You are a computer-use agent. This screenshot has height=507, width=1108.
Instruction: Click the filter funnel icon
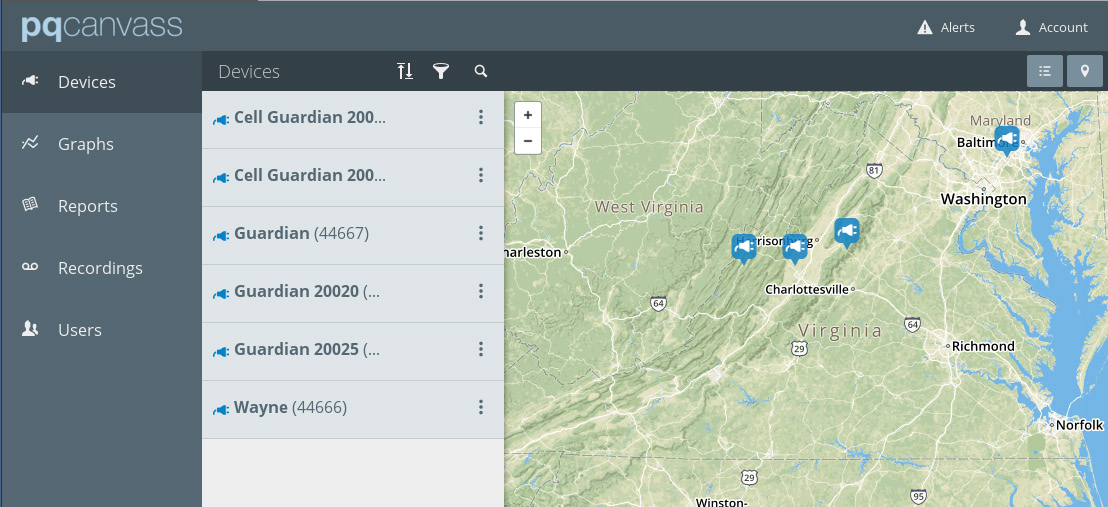441,71
